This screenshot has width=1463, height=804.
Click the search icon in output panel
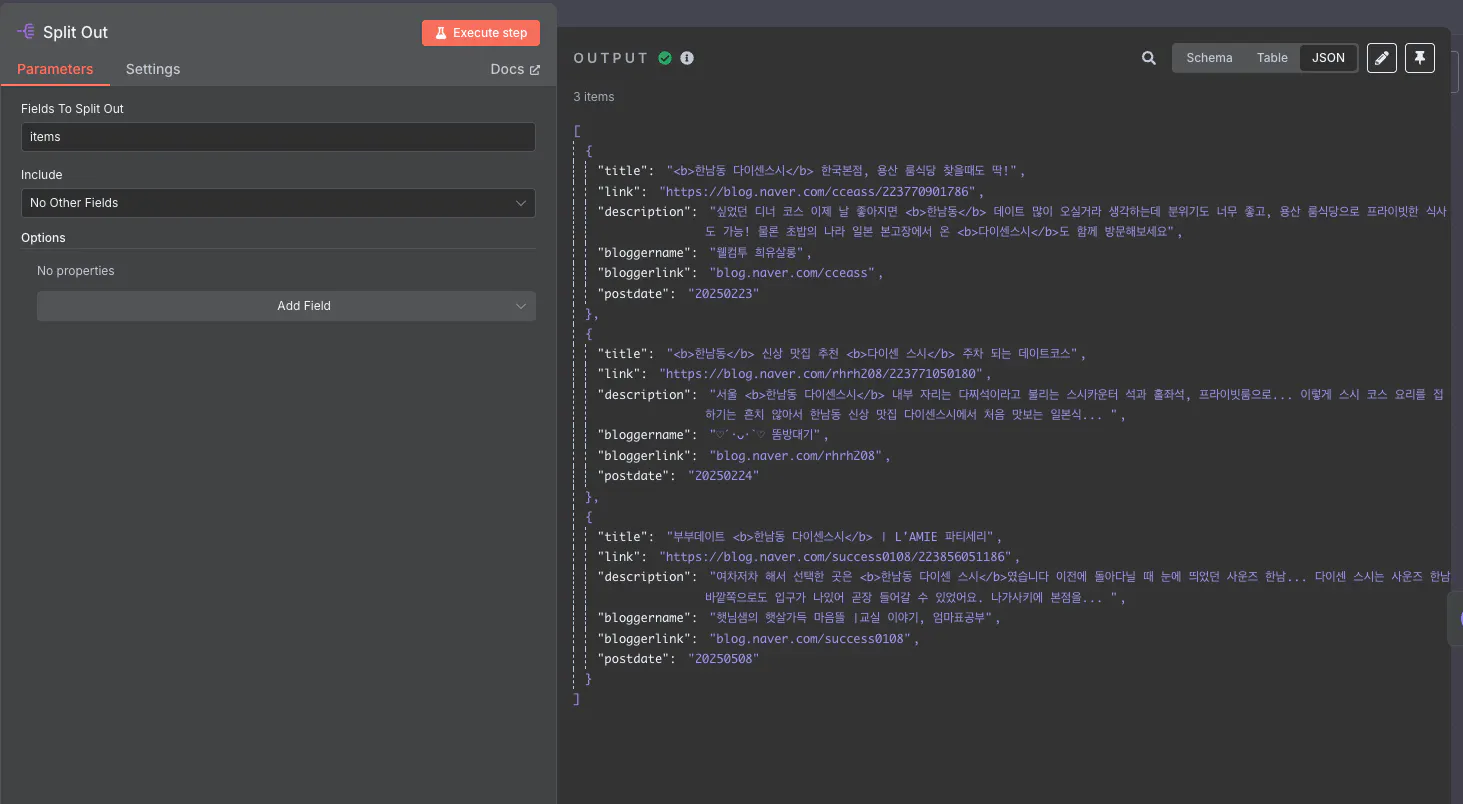pos(1149,58)
